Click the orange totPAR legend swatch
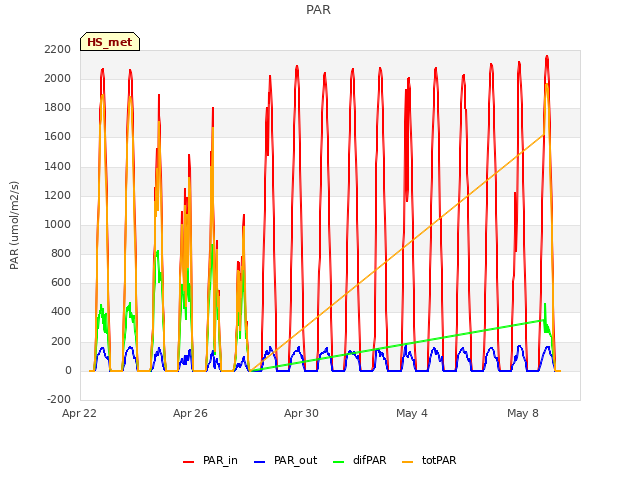 pos(407,462)
